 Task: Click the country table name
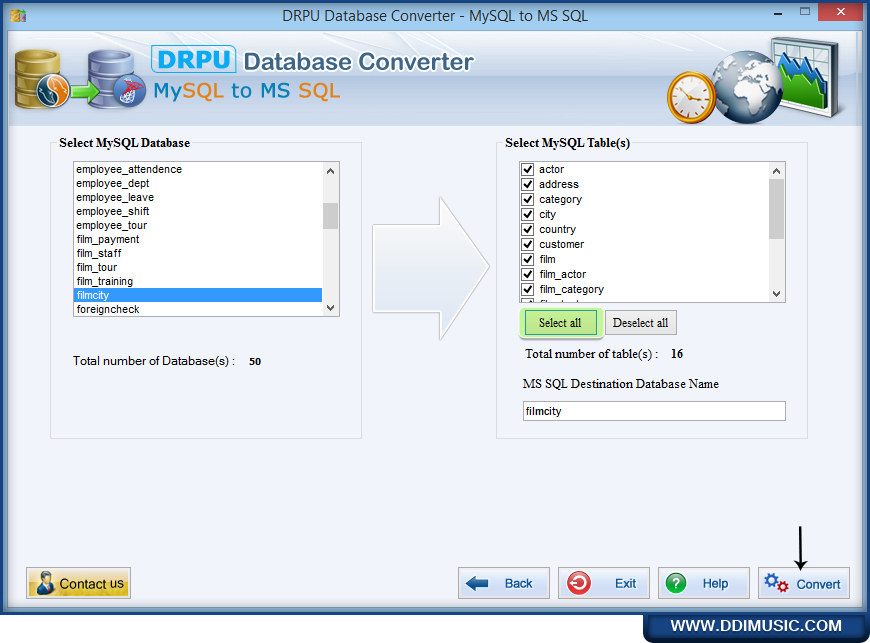558,229
